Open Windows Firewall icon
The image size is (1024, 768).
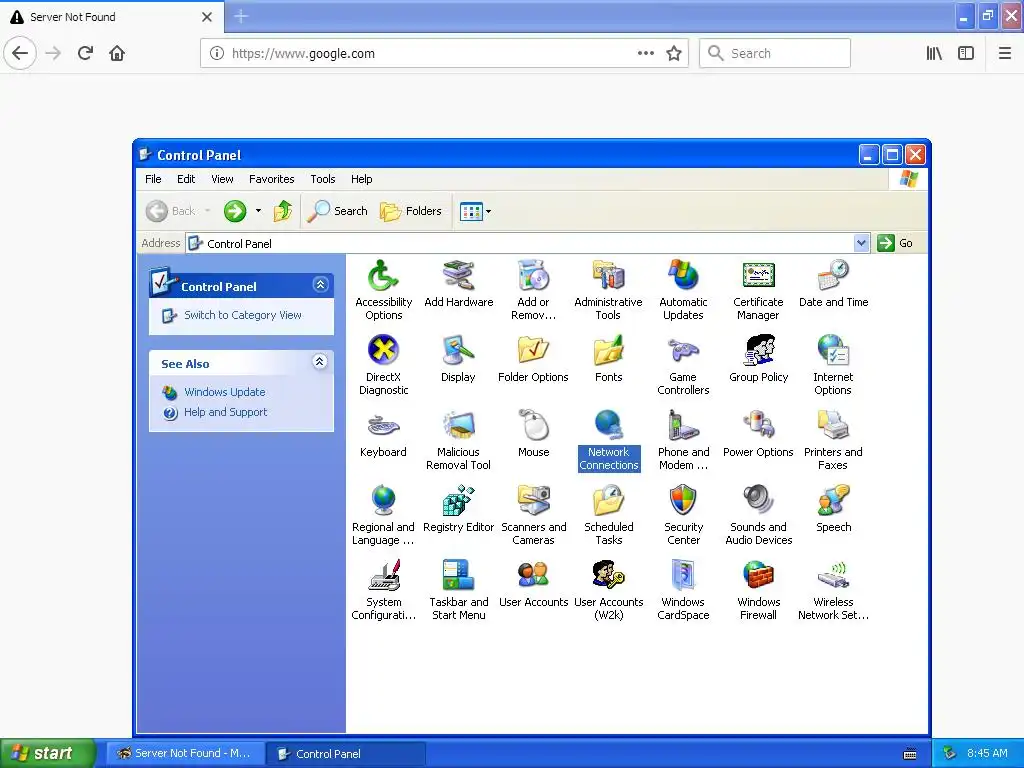click(758, 590)
